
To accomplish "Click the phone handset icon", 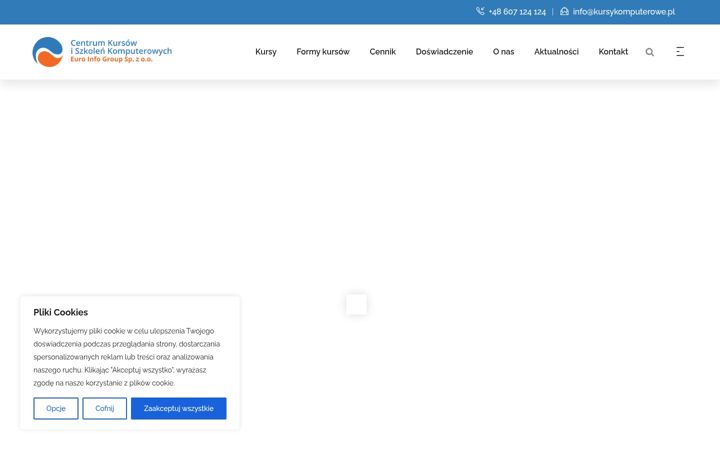I will [x=480, y=11].
